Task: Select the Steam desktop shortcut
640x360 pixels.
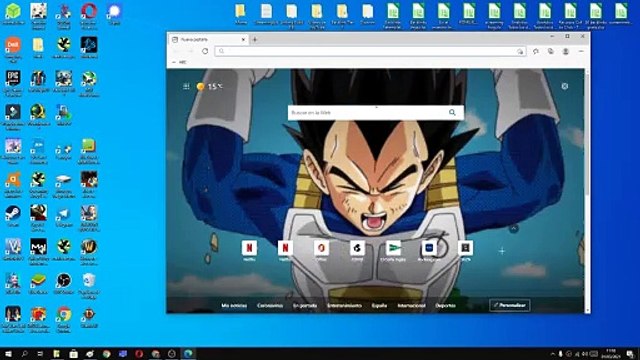Action: [13, 216]
